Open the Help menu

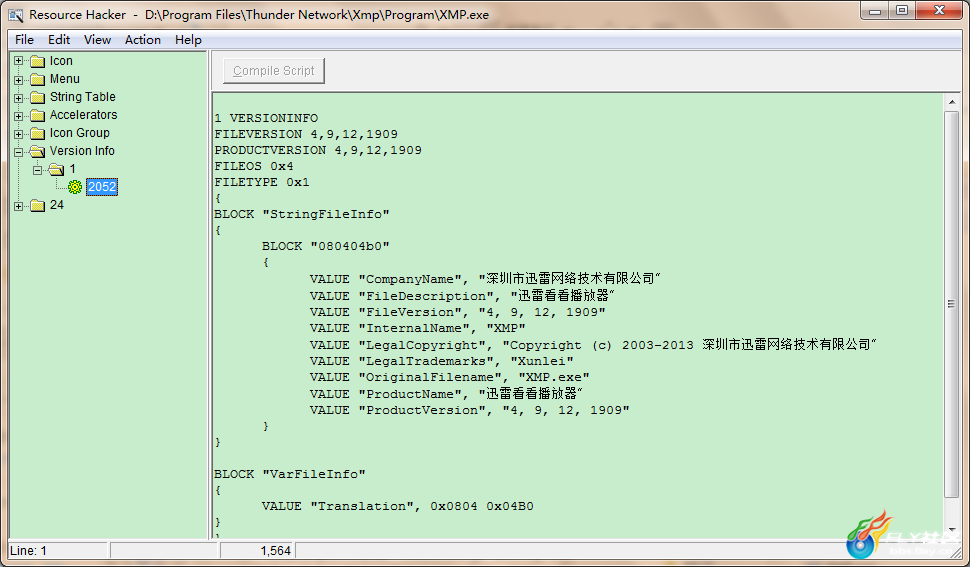[188, 40]
